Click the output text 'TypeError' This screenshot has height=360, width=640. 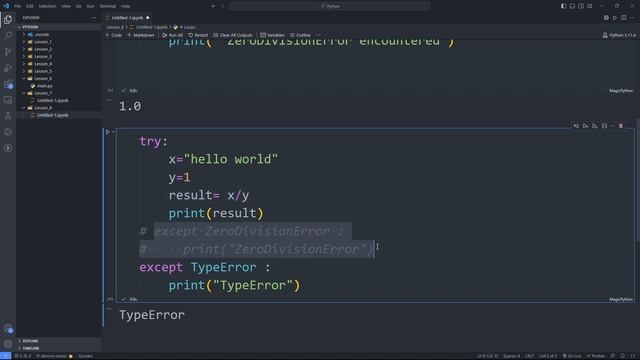pos(152,315)
